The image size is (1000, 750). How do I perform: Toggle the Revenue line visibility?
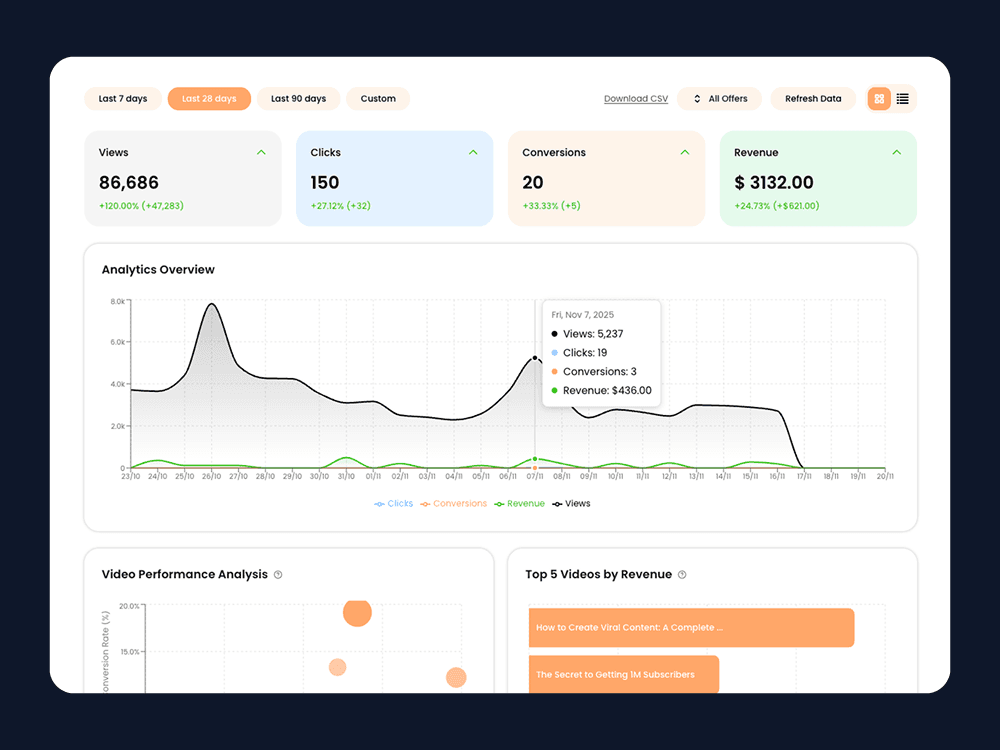(x=518, y=503)
